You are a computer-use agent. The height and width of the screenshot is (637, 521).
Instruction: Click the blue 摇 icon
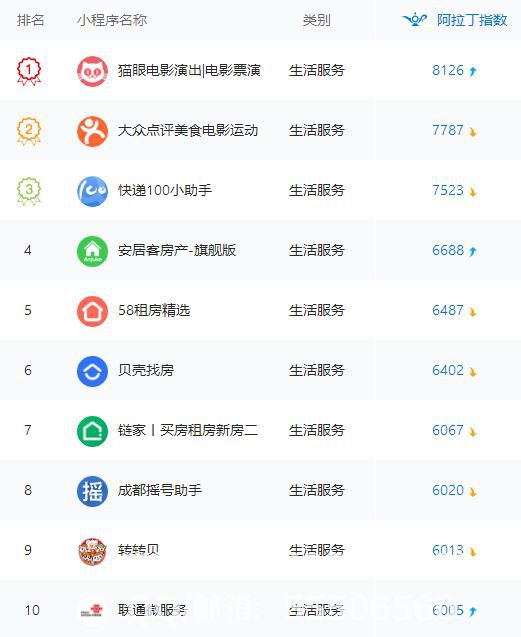point(92,491)
